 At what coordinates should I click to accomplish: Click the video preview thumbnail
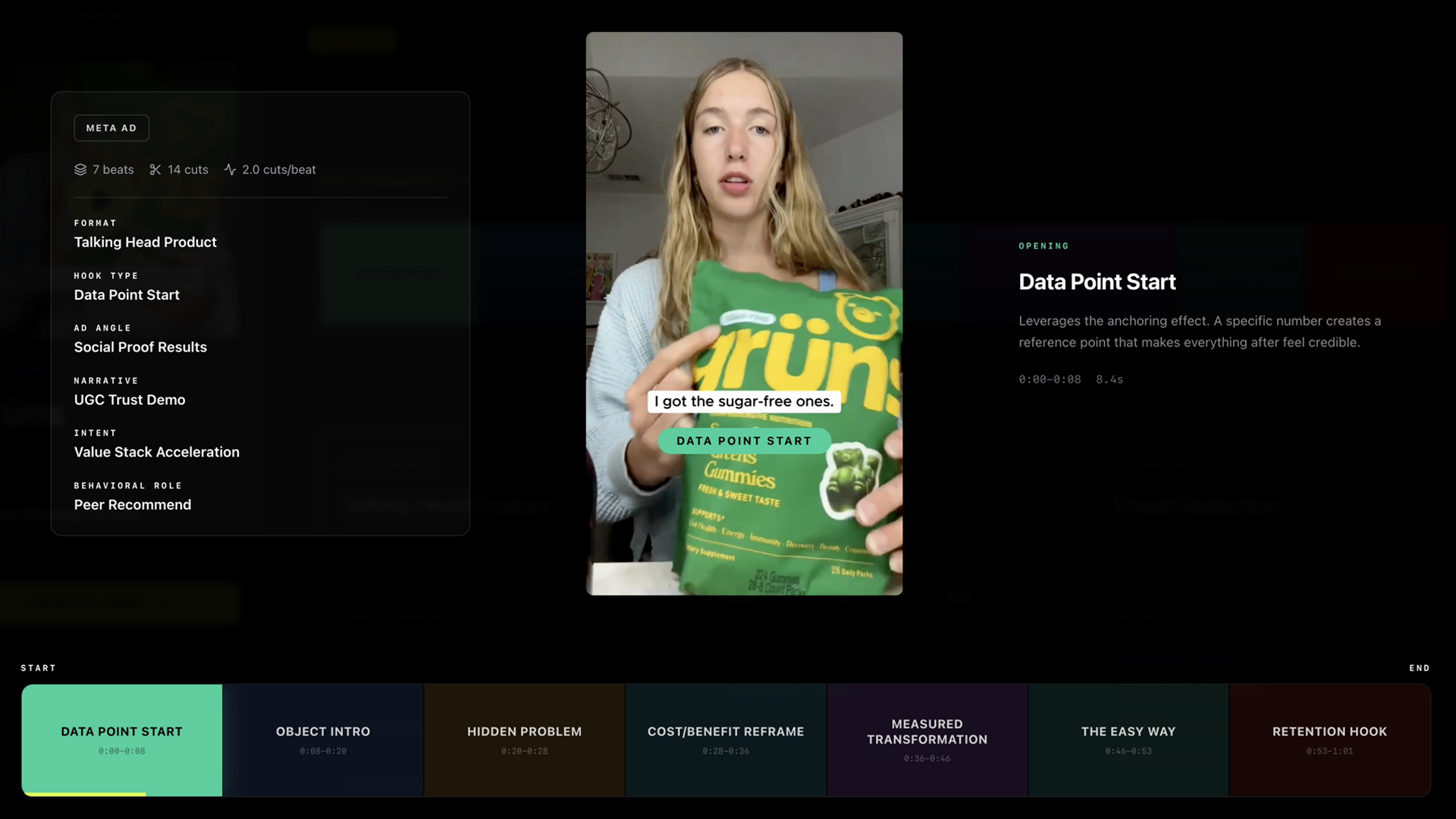coord(744,313)
